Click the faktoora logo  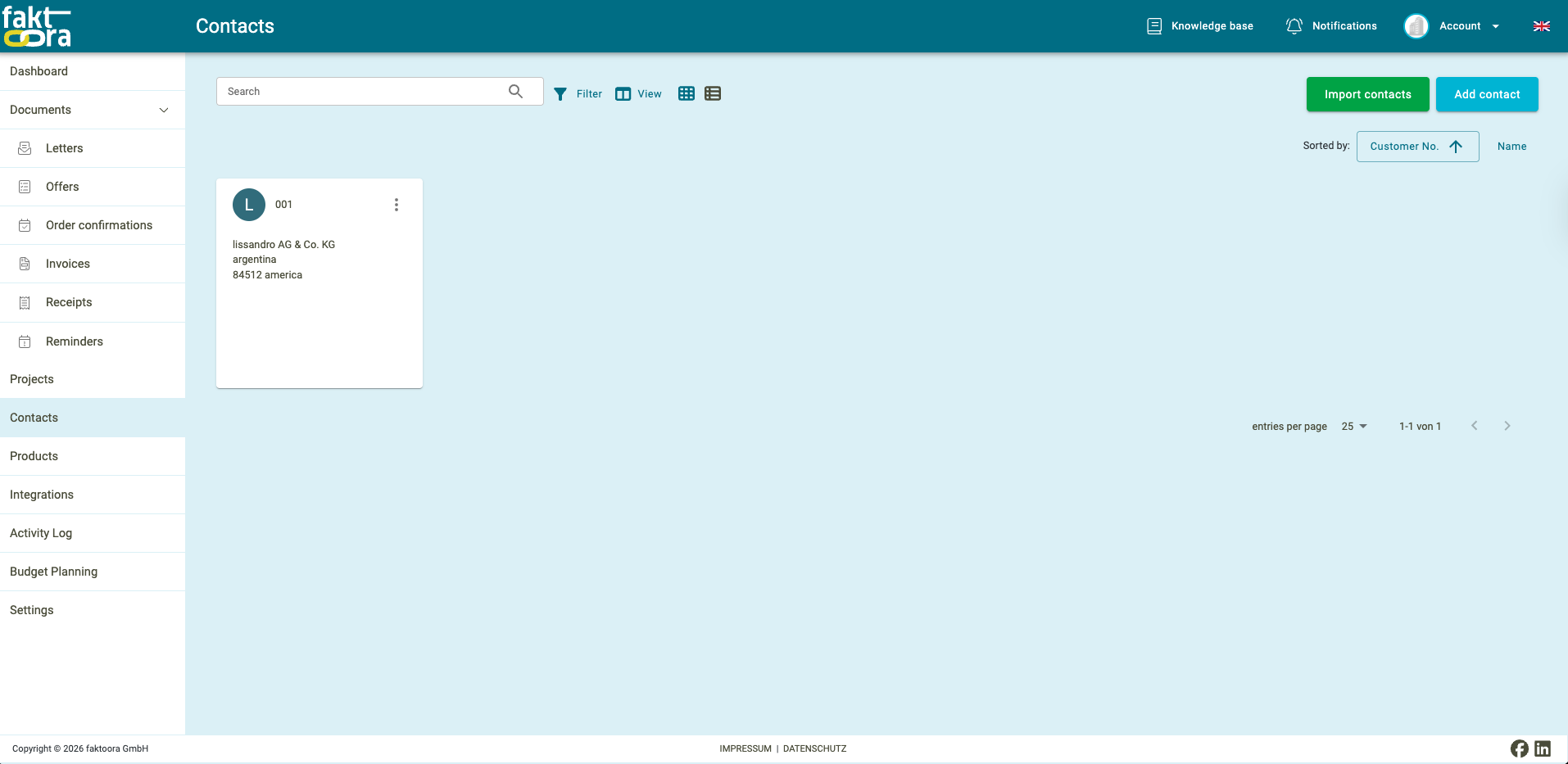37,26
